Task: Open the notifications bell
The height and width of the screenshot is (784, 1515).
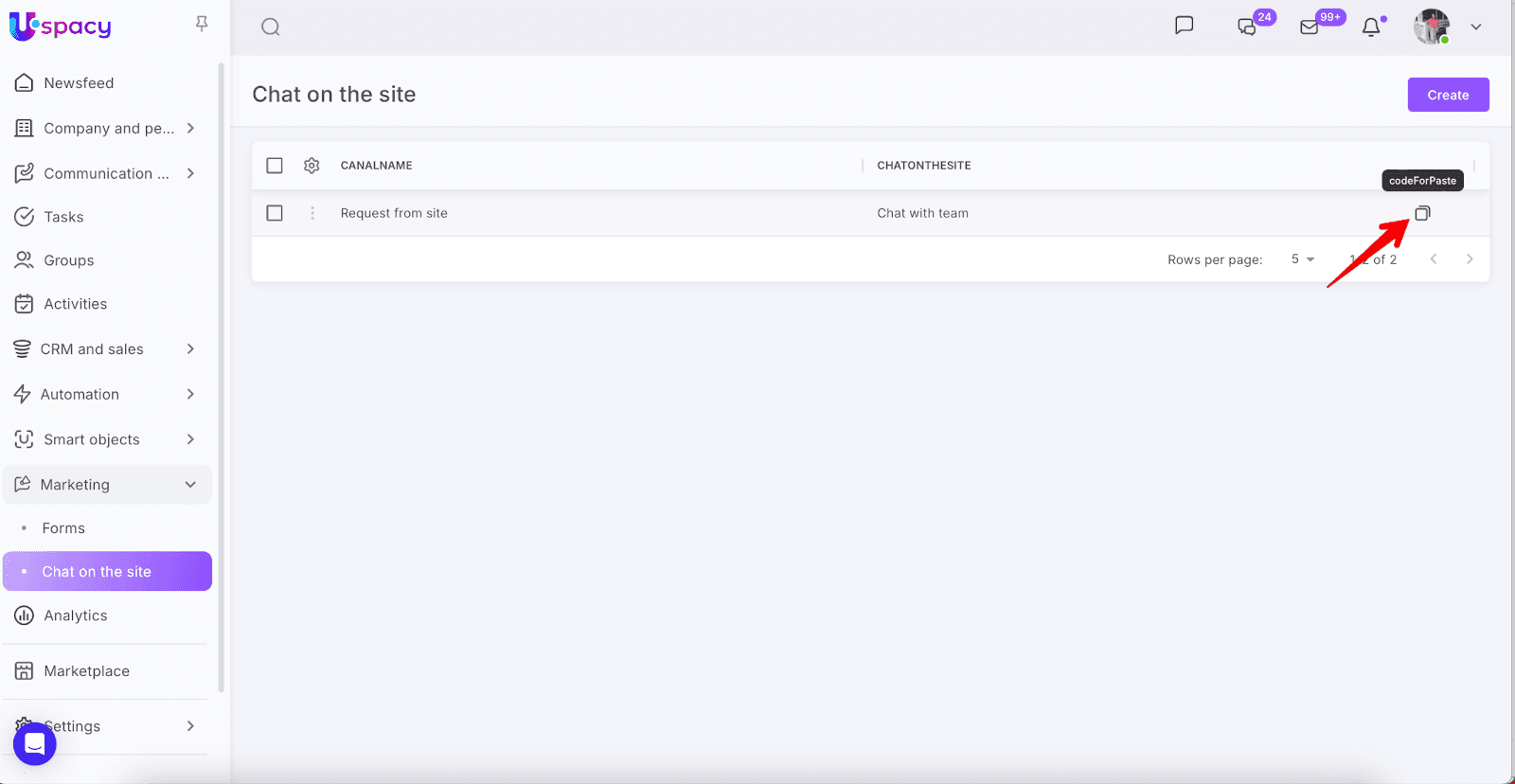Action: click(1371, 27)
